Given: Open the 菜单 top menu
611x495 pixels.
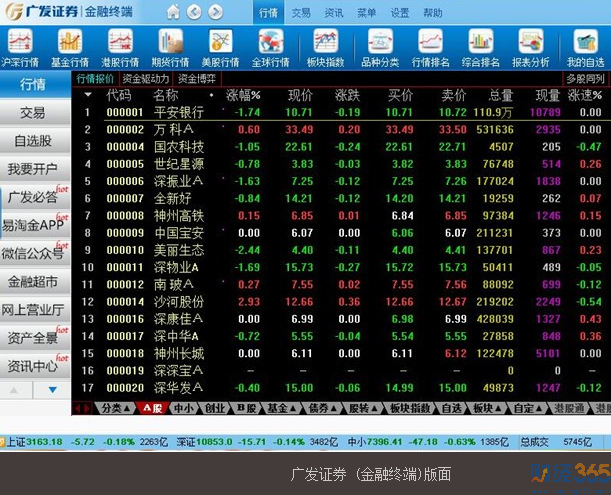Looking at the screenshot, I should [x=367, y=13].
